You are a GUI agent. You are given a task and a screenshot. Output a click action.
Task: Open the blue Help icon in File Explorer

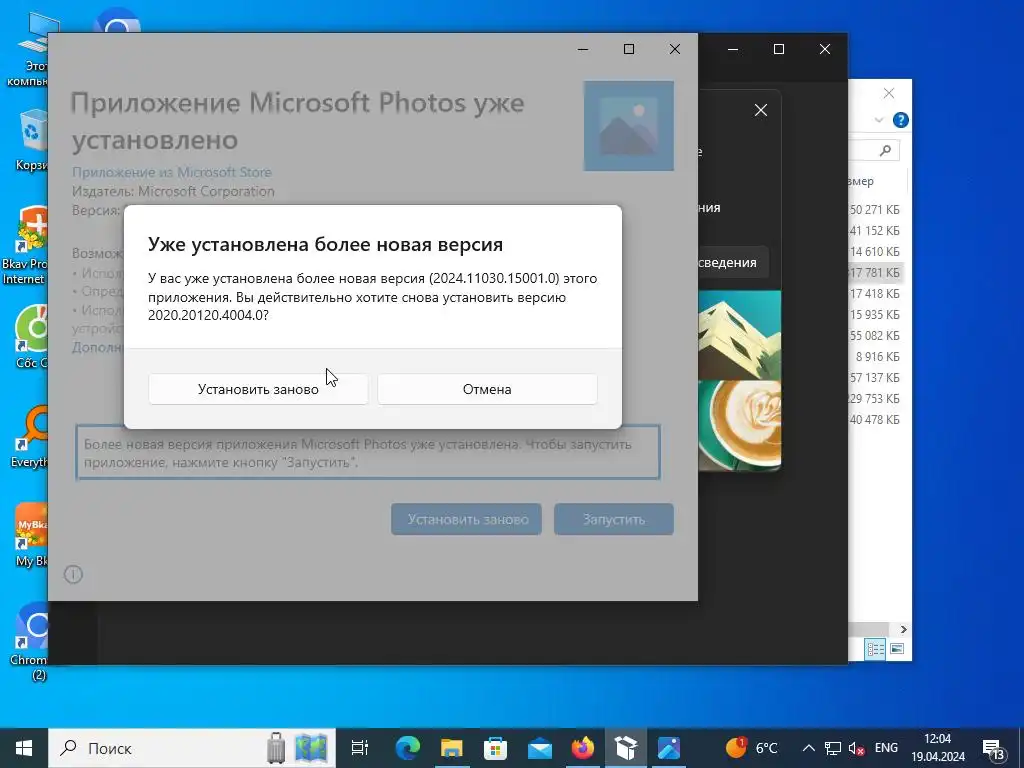point(901,120)
